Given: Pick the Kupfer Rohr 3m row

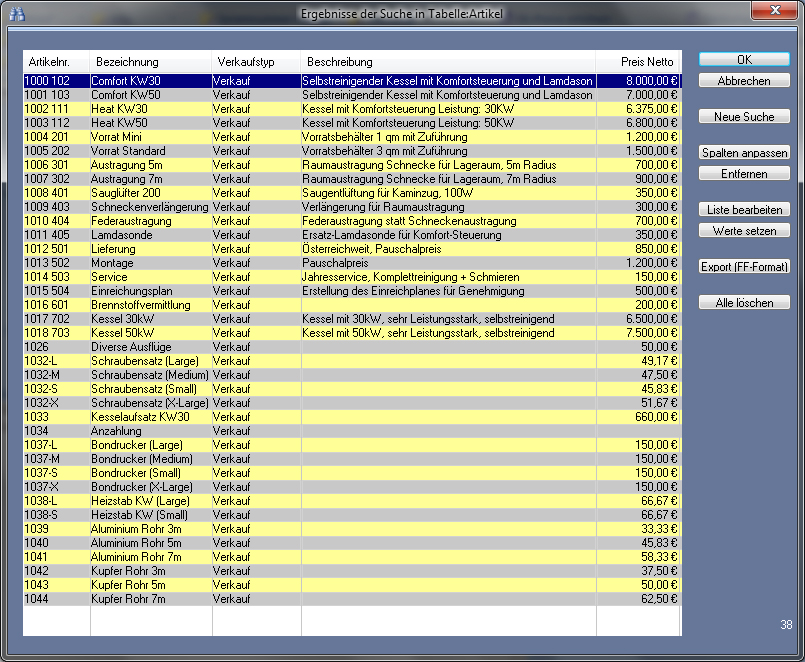Looking at the screenshot, I should pos(352,571).
